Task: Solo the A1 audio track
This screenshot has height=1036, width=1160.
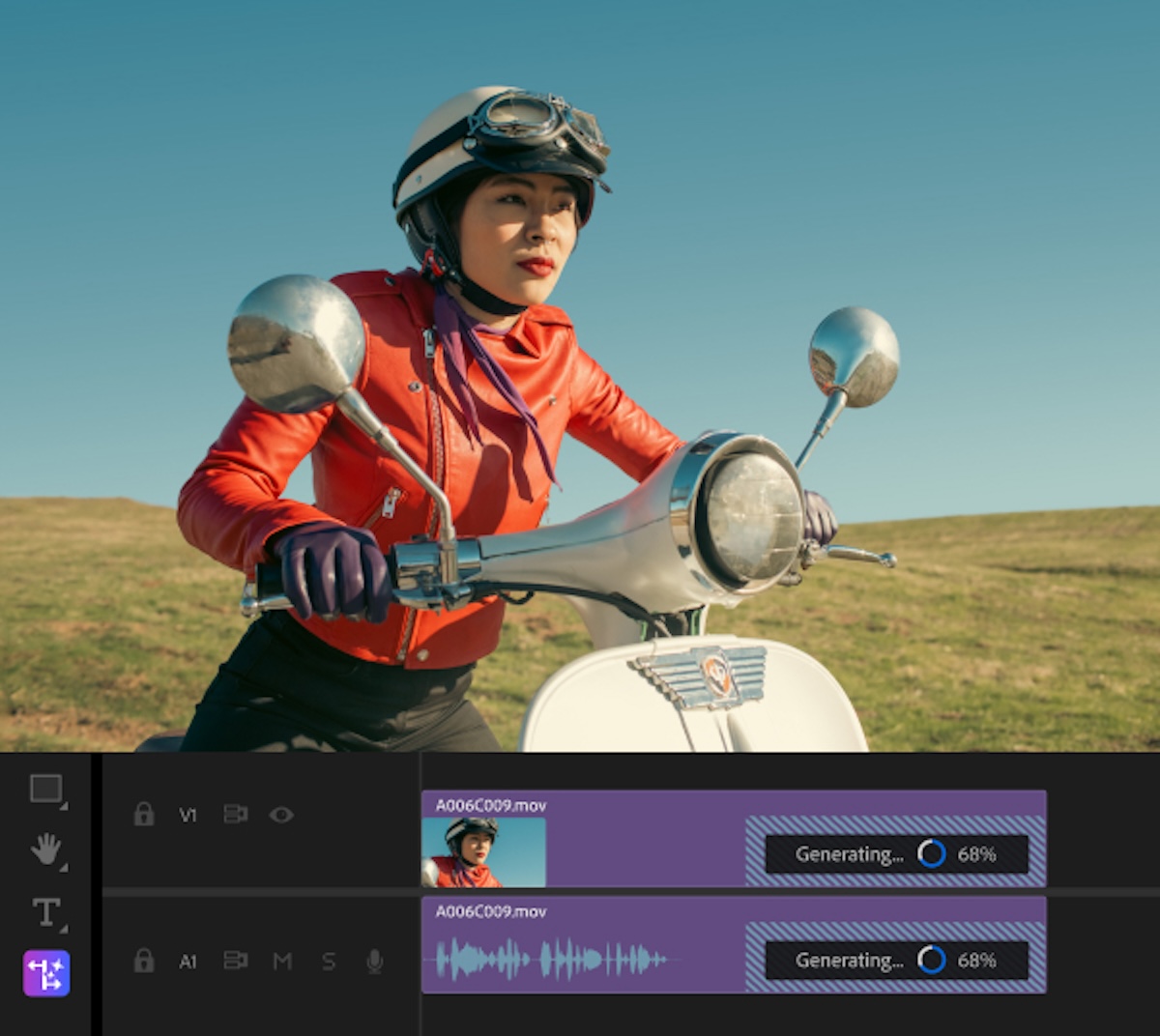Action: click(x=328, y=962)
